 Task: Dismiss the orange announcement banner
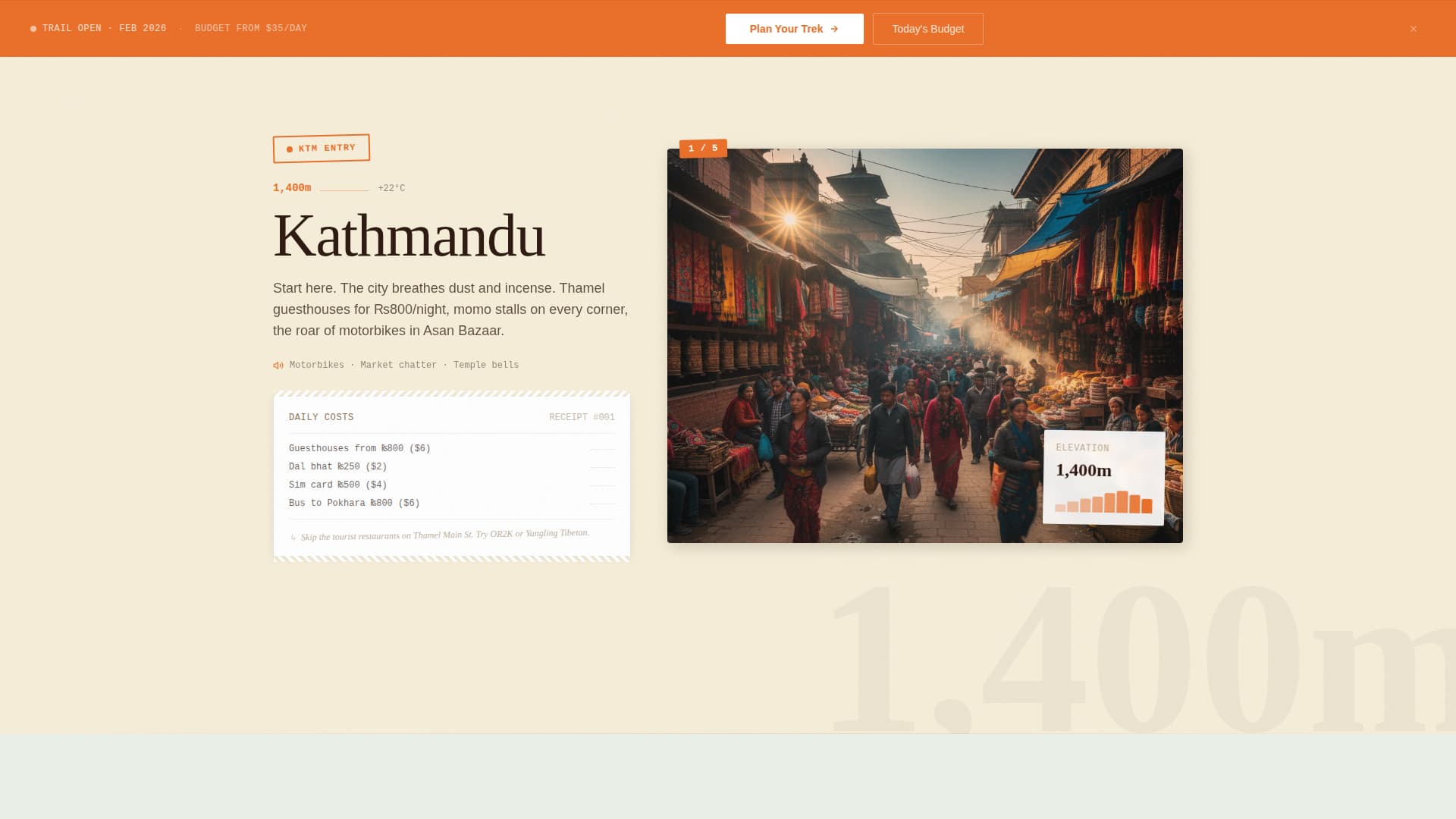click(1414, 29)
